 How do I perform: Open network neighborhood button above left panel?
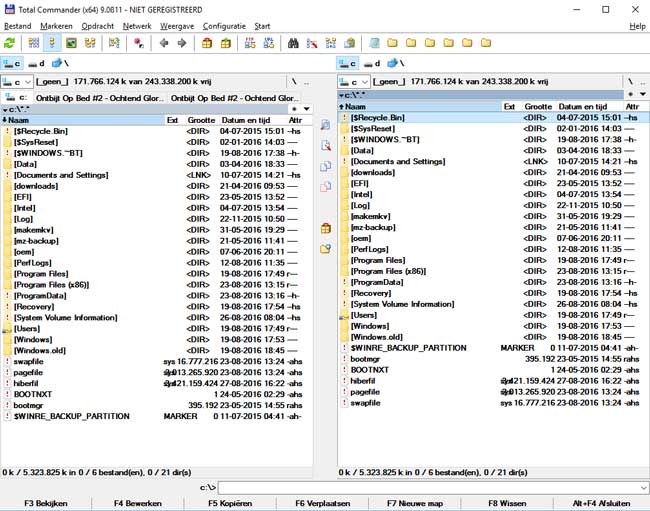(x=60, y=63)
